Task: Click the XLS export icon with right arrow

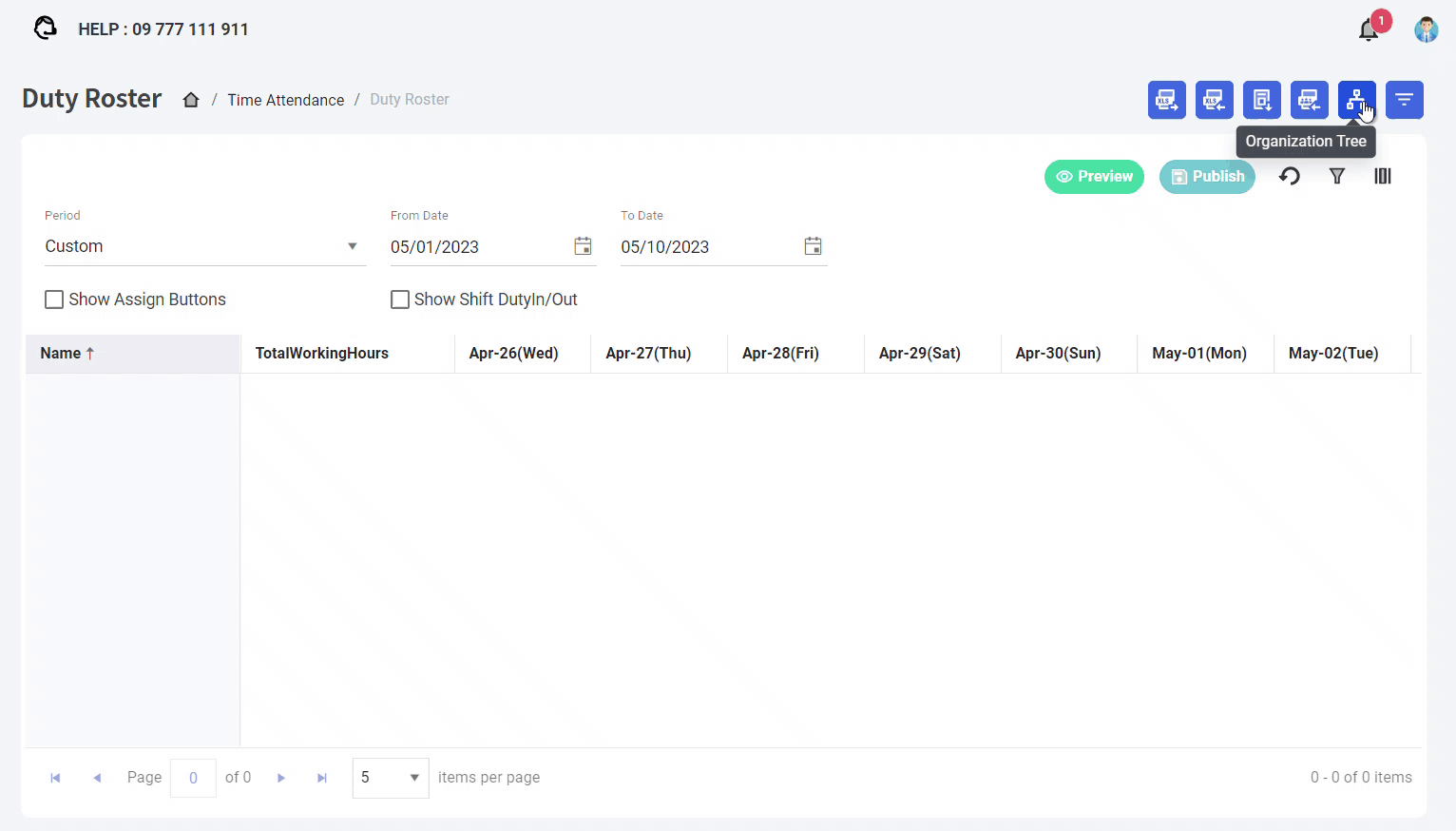Action: coord(1166,100)
